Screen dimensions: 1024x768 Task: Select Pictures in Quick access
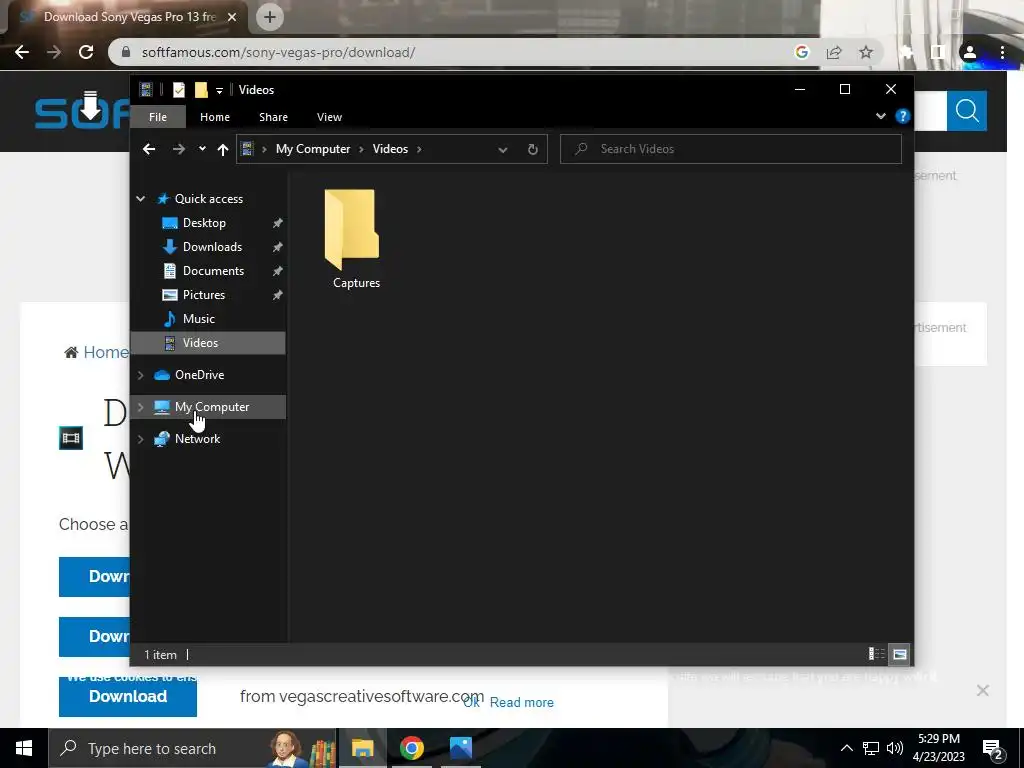point(204,295)
